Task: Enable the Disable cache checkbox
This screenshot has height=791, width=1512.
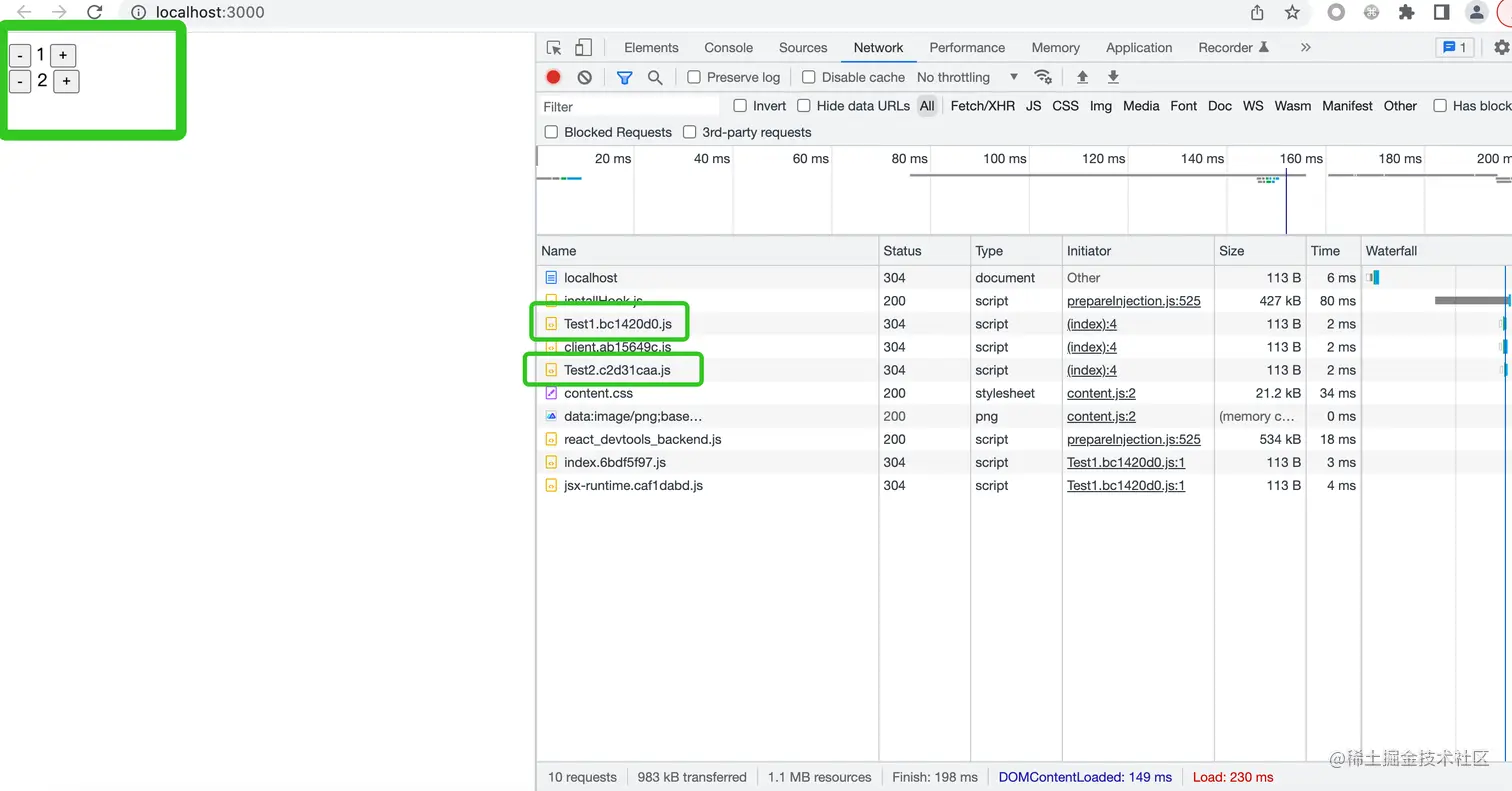Action: [809, 77]
